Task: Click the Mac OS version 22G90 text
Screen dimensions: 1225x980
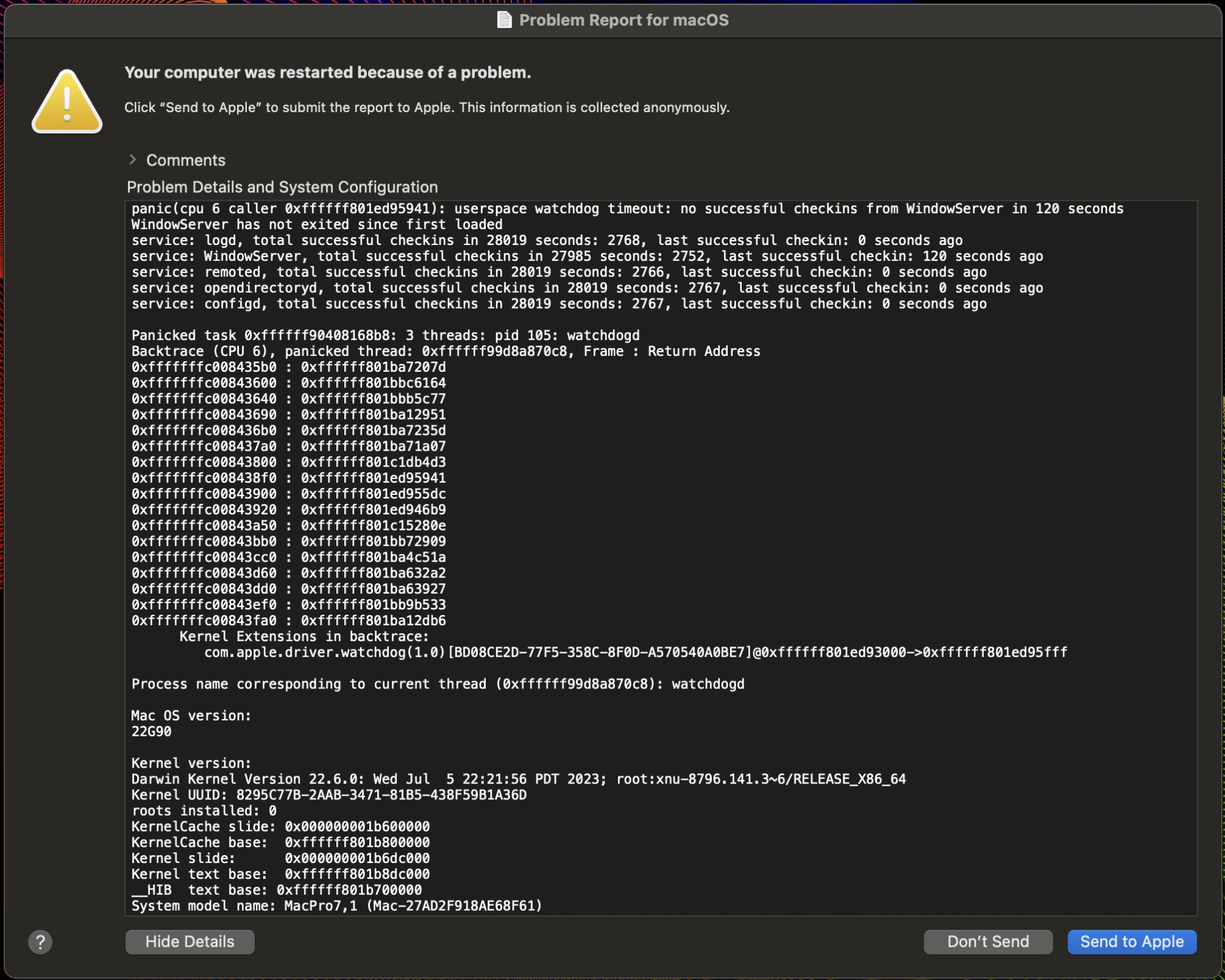Action: pyautogui.click(x=151, y=731)
